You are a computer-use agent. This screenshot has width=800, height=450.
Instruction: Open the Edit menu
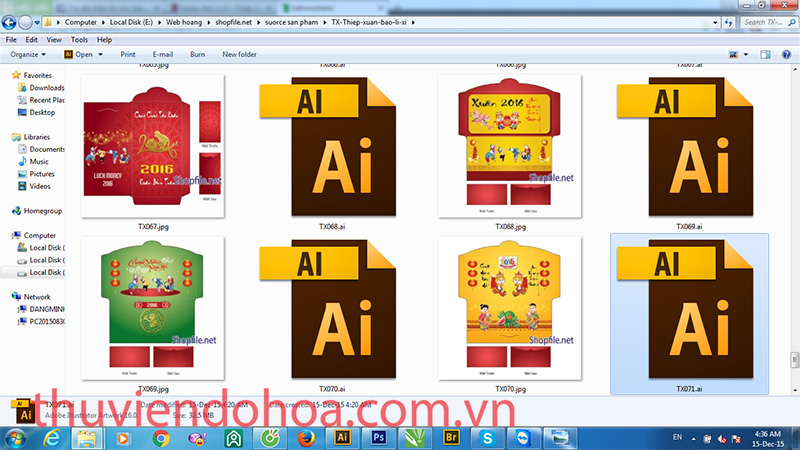pos(32,40)
